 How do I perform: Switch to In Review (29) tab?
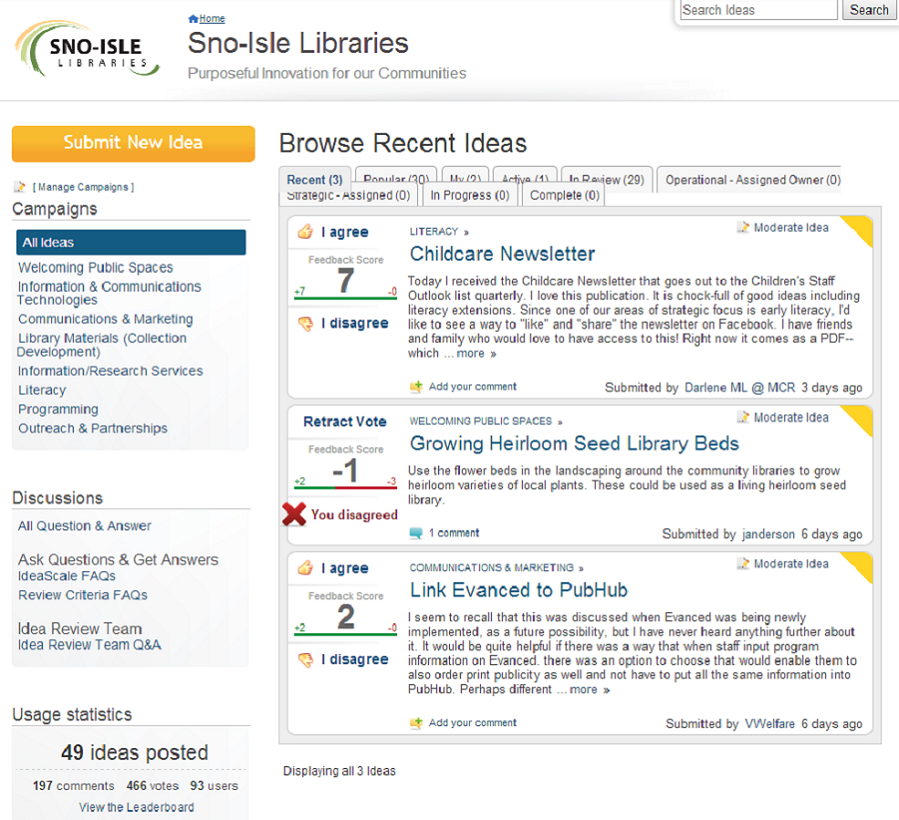click(607, 179)
